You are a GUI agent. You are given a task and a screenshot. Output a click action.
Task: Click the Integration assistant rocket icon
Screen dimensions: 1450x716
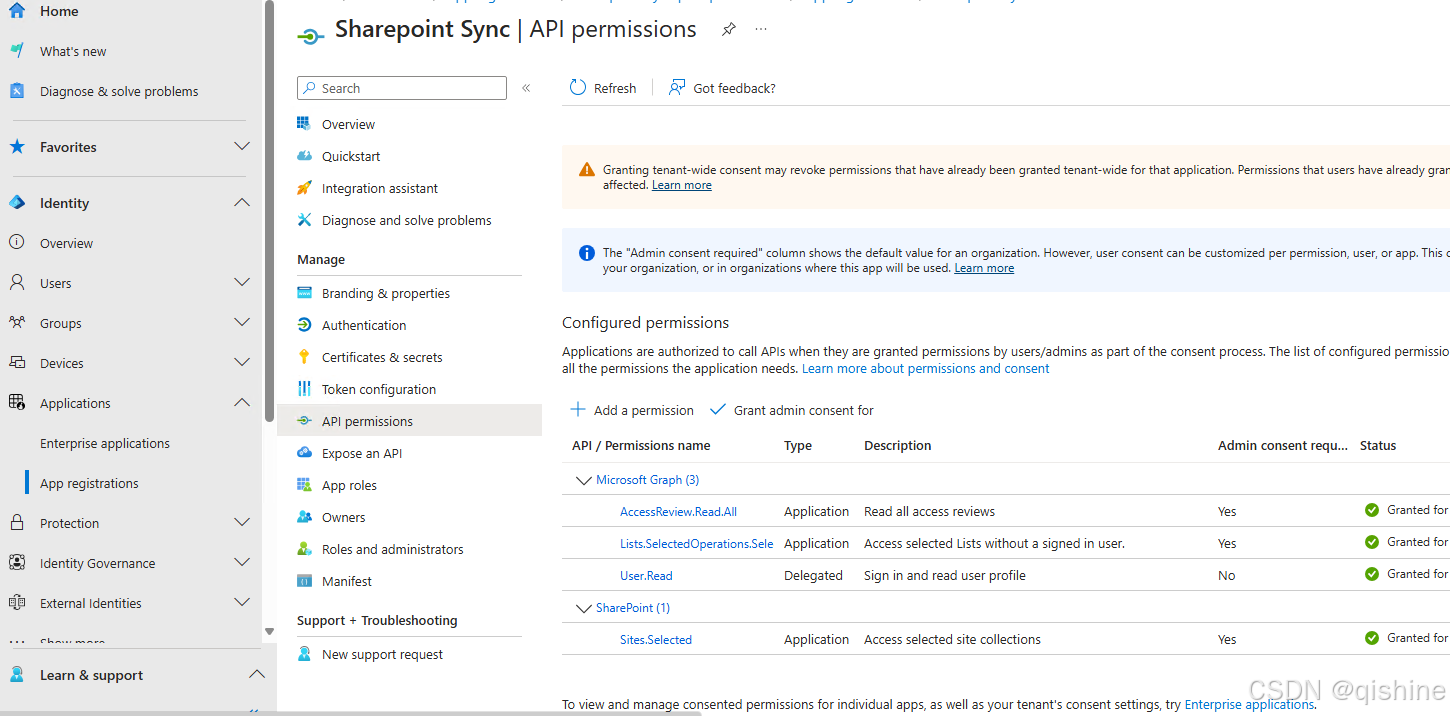click(x=305, y=188)
